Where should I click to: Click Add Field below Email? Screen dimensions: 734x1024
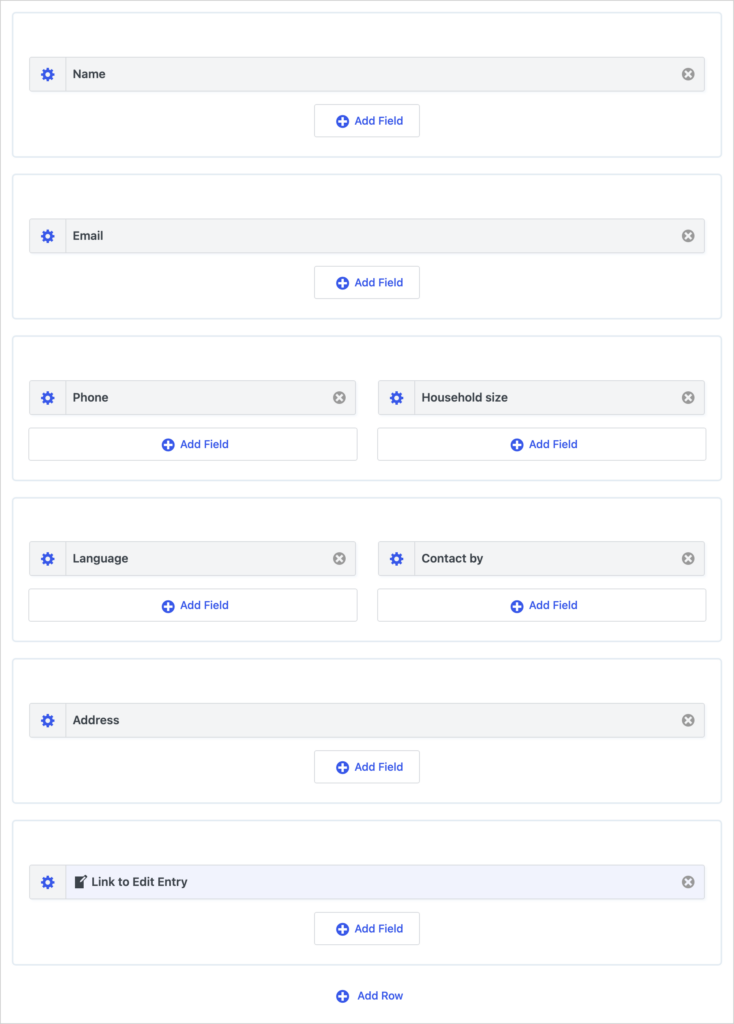tap(367, 283)
